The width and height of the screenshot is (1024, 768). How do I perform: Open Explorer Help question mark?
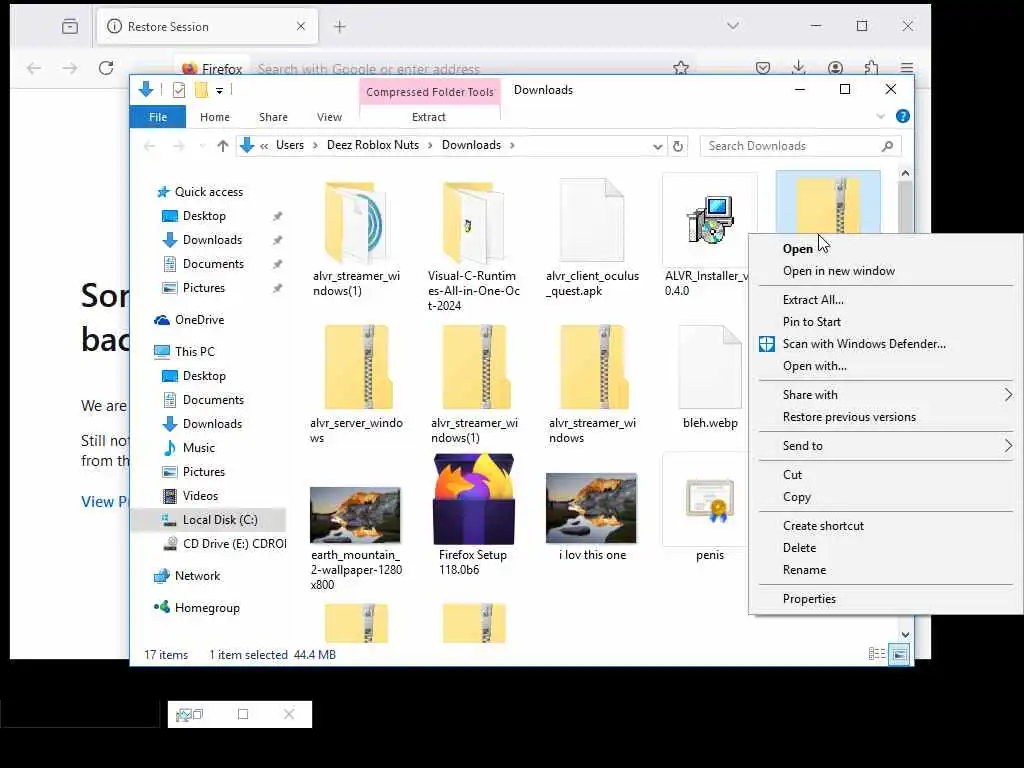point(903,116)
